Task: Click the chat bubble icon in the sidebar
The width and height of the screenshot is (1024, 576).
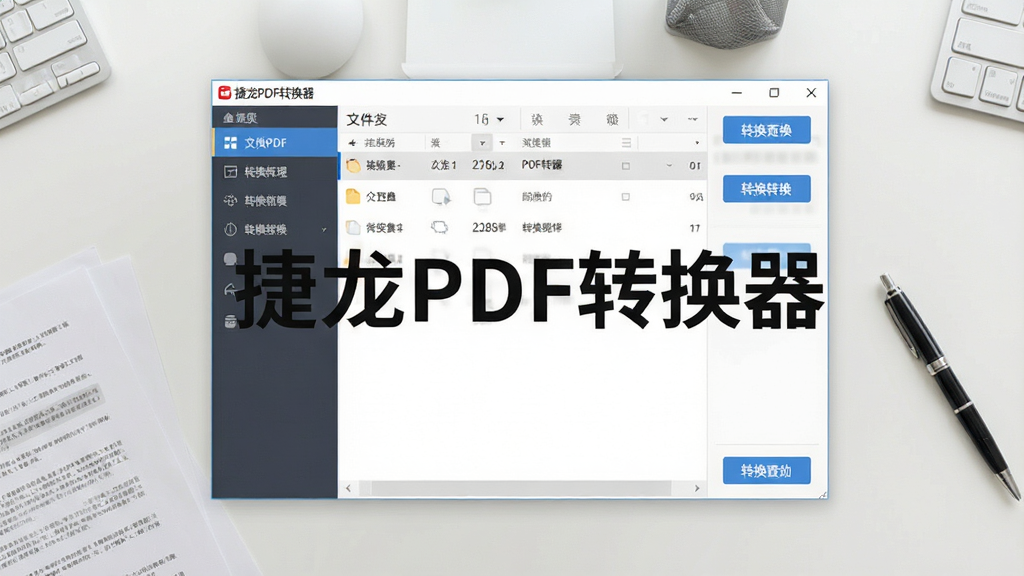Action: click(x=230, y=259)
